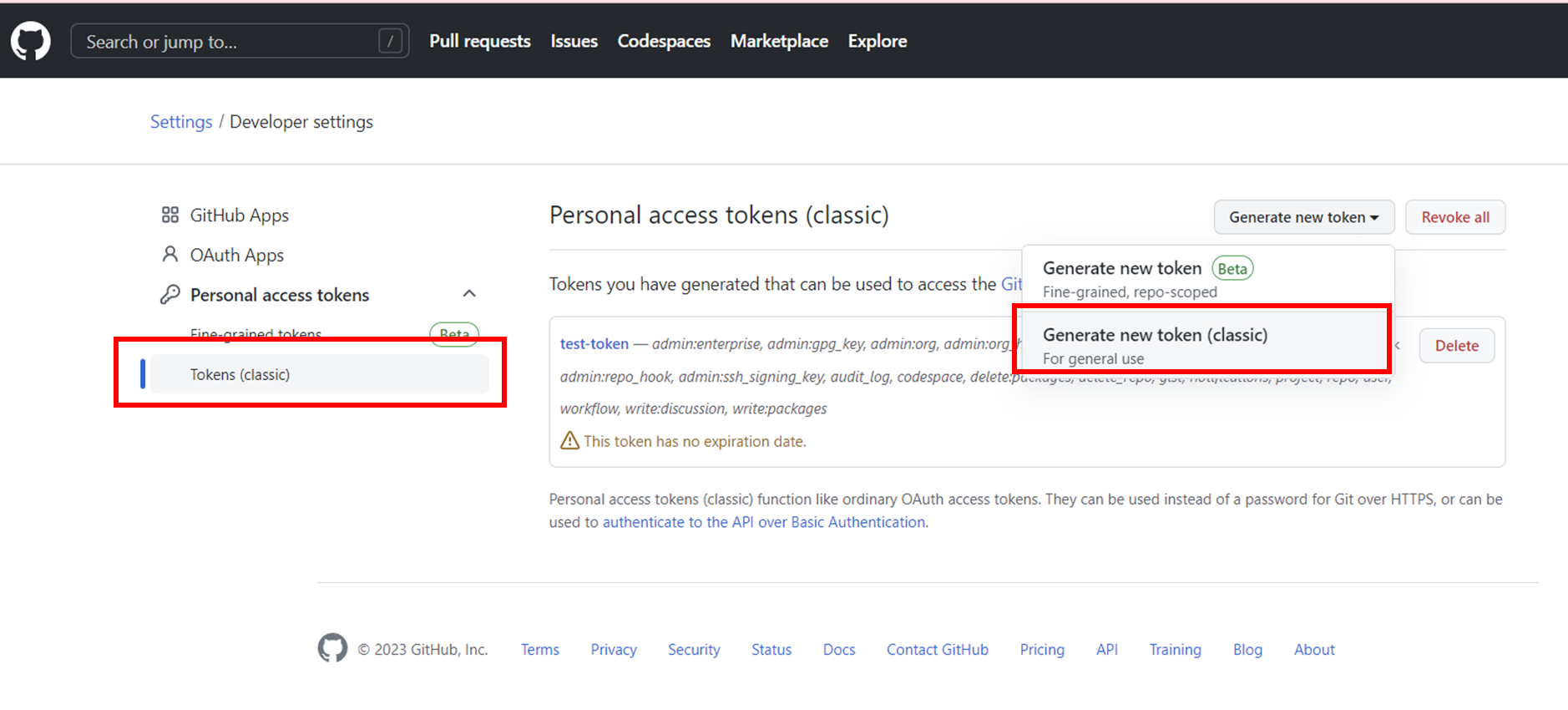Open Status footer link

pos(771,649)
